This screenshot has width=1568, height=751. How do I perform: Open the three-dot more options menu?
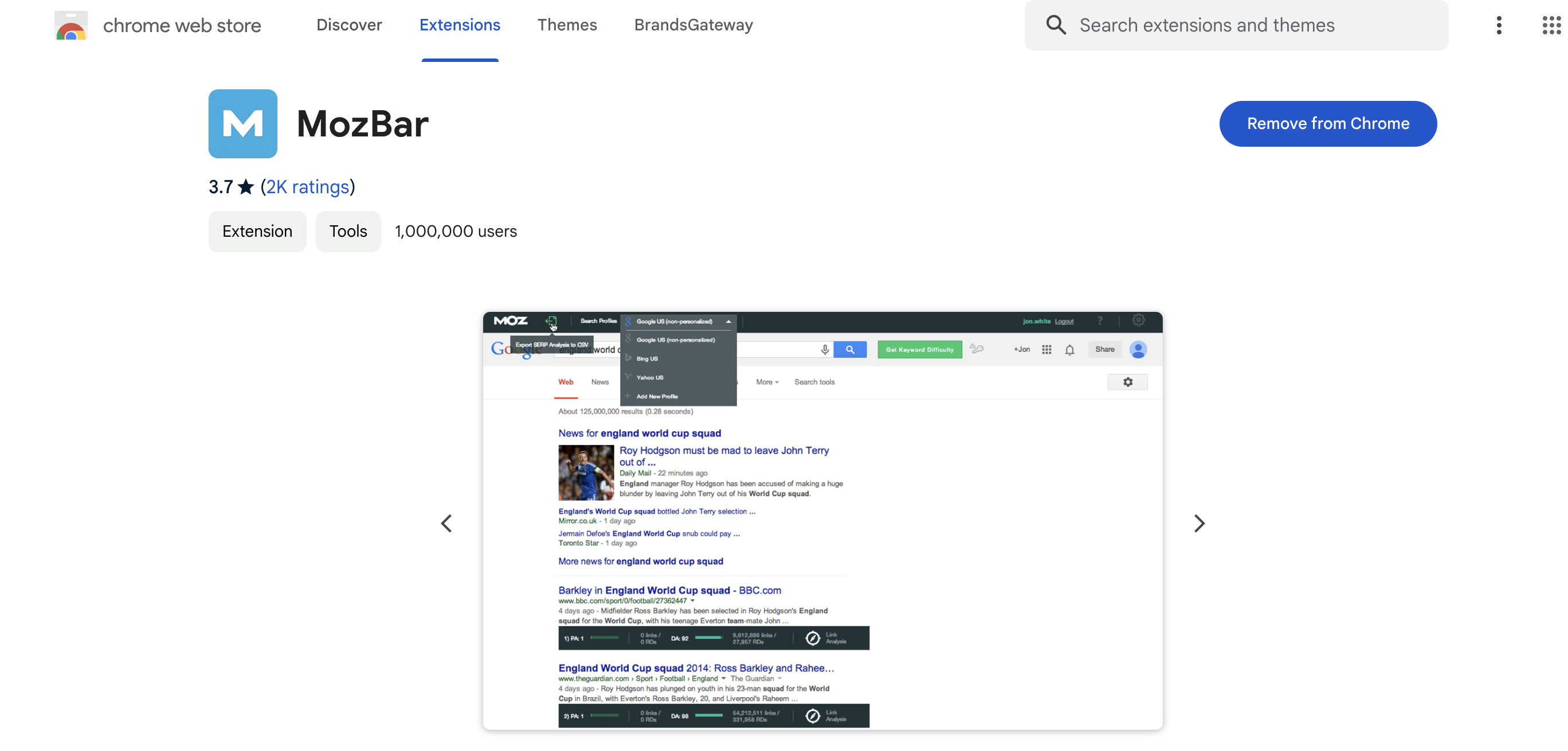point(1499,25)
